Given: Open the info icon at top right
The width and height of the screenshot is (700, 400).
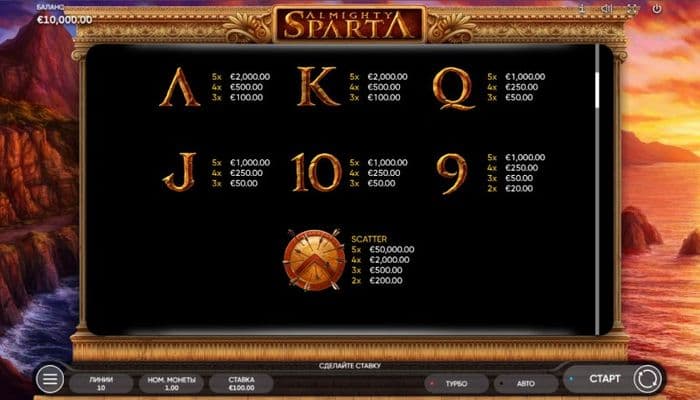Looking at the screenshot, I should [582, 9].
